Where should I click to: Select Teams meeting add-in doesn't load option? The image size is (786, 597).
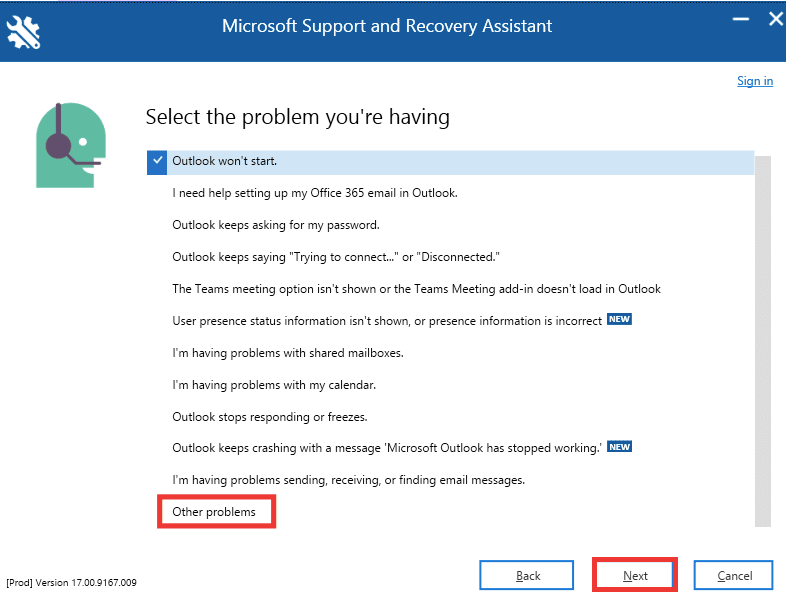(416, 289)
